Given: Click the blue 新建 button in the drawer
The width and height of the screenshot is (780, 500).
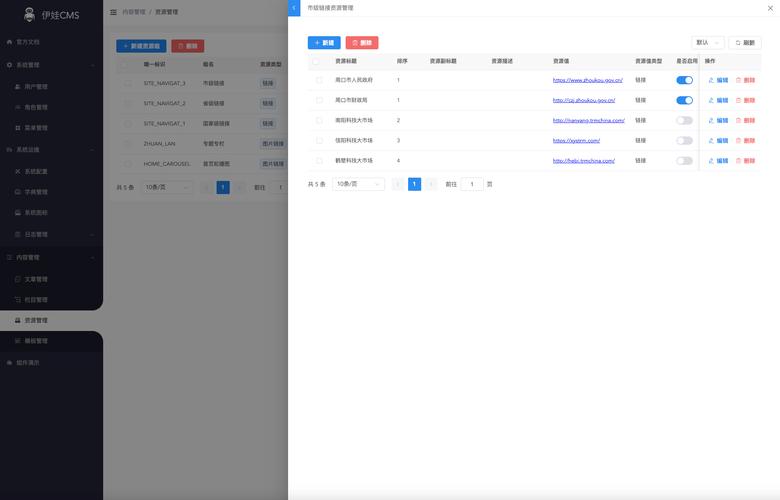Looking at the screenshot, I should [324, 43].
